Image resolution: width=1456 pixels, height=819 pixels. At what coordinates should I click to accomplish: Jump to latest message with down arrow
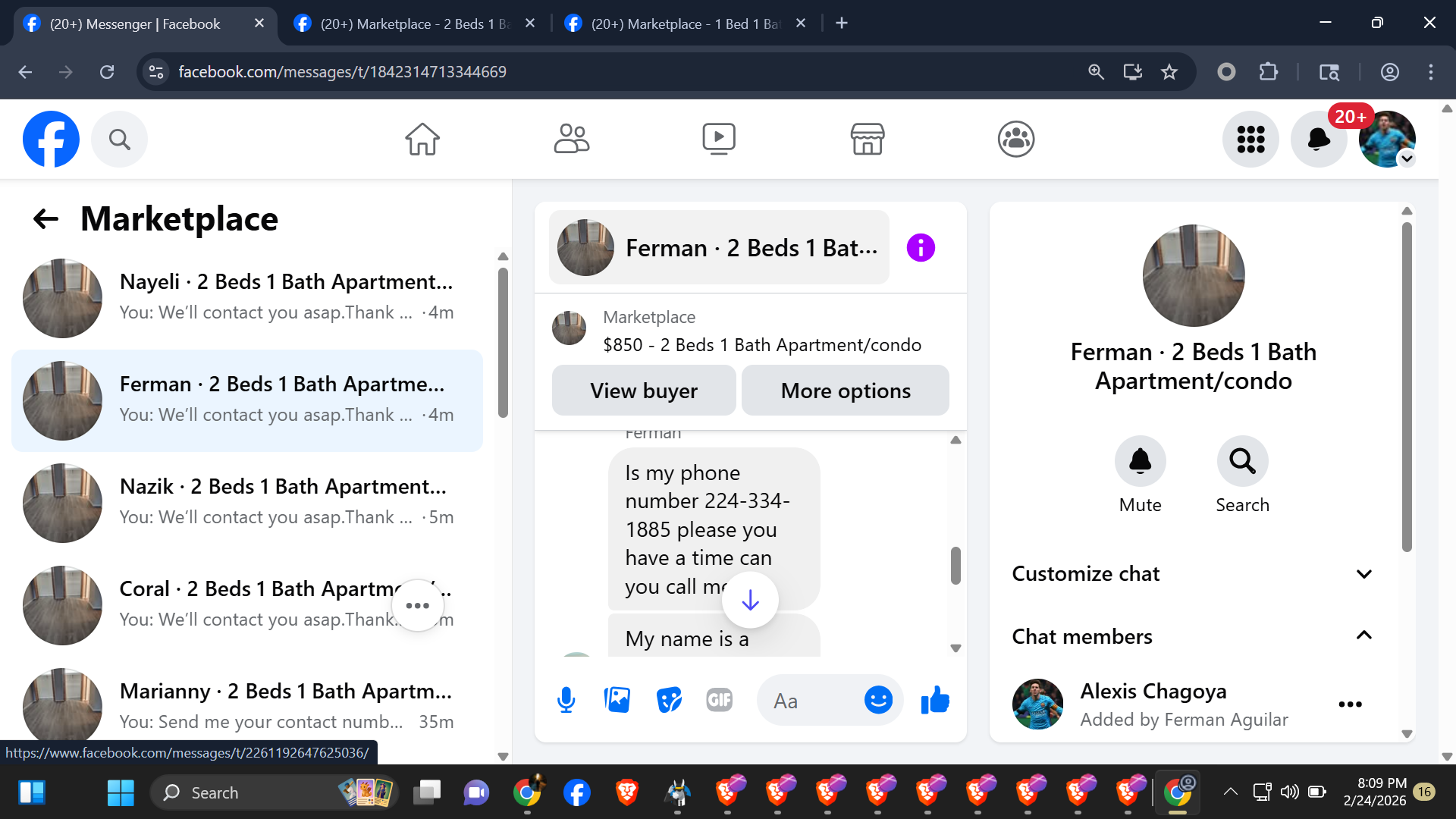click(x=750, y=601)
